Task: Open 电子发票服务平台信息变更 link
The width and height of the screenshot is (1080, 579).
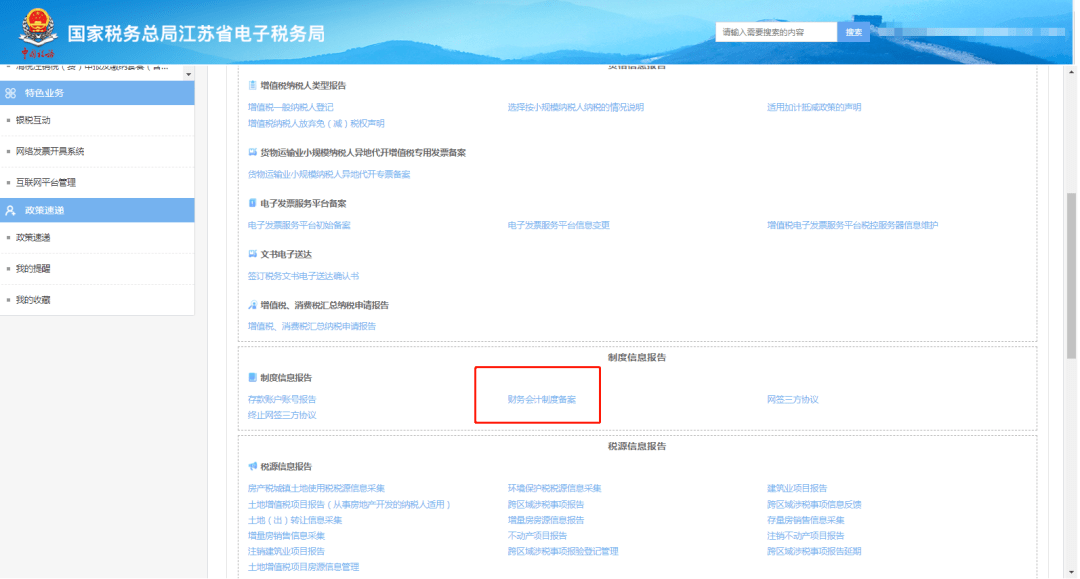Action: pyautogui.click(x=559, y=225)
